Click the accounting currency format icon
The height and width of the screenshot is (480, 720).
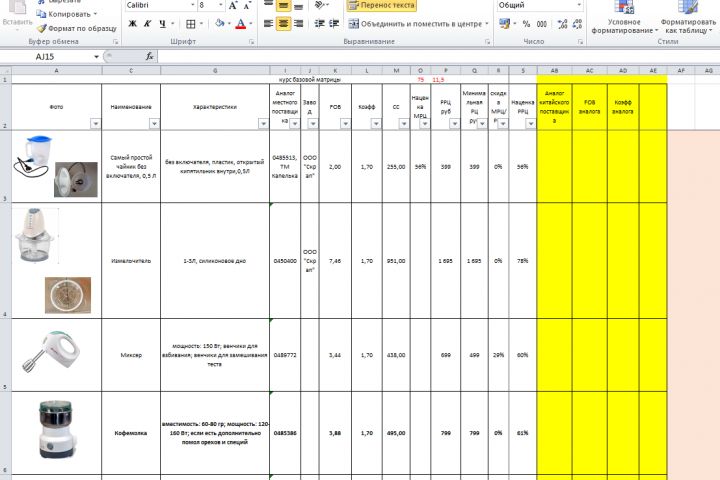pos(504,23)
